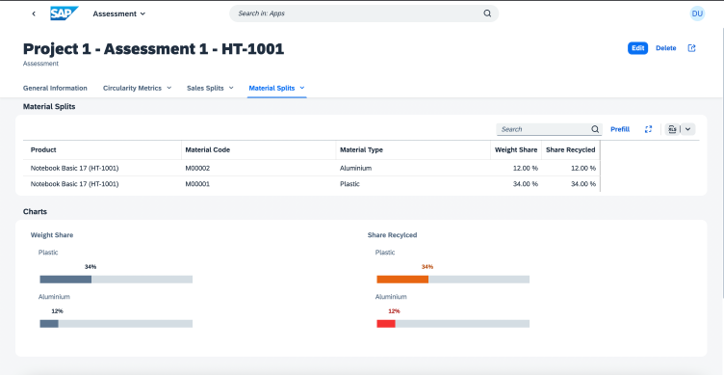Open the DU user avatar menu
This screenshot has width=724, height=375.
(697, 13)
